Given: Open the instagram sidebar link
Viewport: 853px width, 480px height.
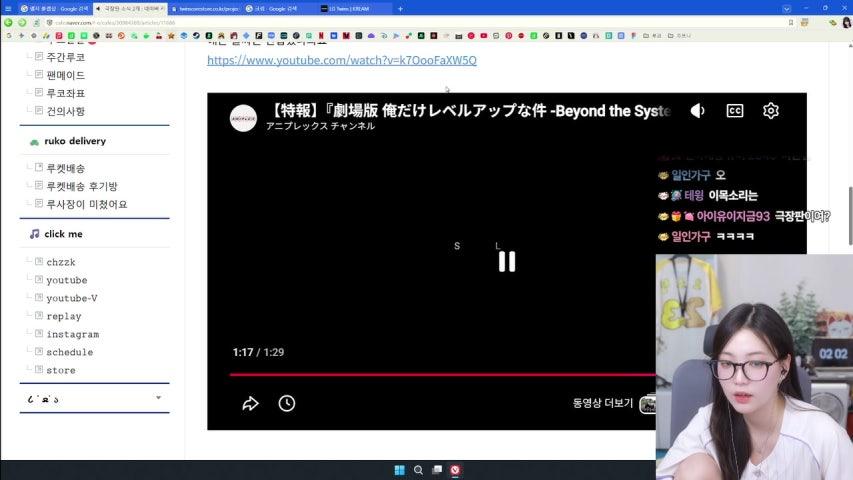Looking at the screenshot, I should [x=72, y=334].
